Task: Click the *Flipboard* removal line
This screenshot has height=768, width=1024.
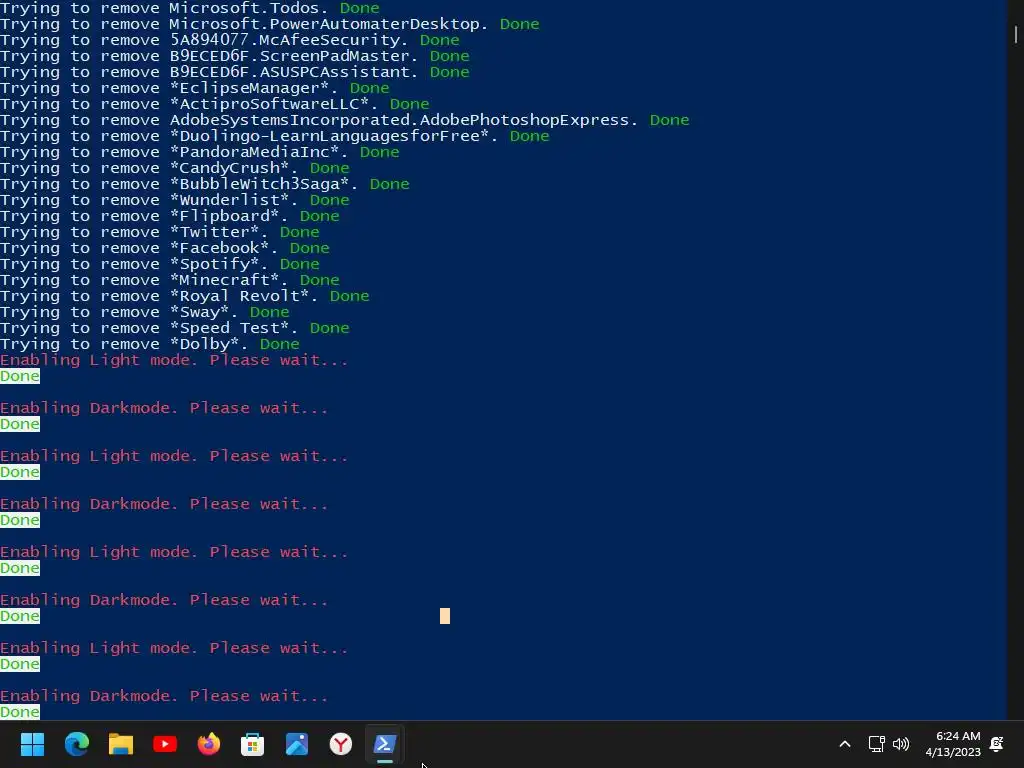Action: pyautogui.click(x=170, y=216)
